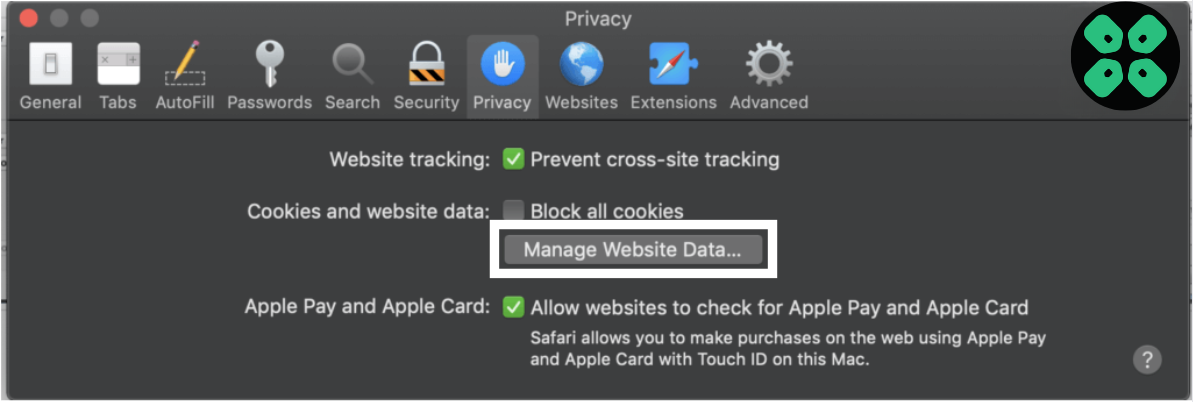Switch to the Tabs preferences icon
The image size is (1193, 402).
[118, 65]
